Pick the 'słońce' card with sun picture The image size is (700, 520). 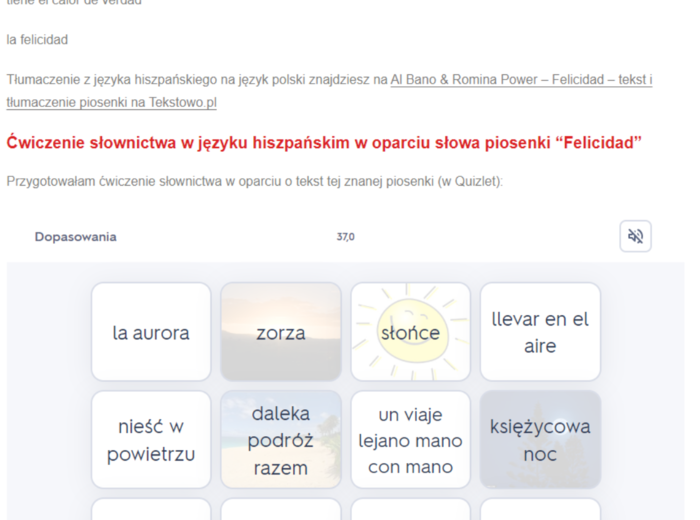pyautogui.click(x=410, y=332)
